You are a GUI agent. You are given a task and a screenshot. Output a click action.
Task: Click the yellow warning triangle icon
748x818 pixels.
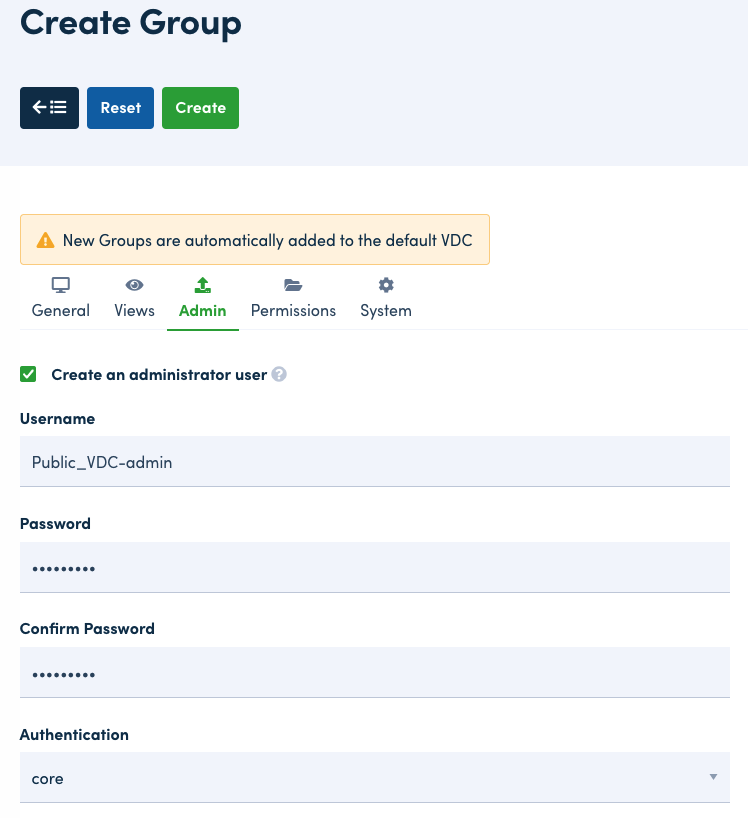45,240
